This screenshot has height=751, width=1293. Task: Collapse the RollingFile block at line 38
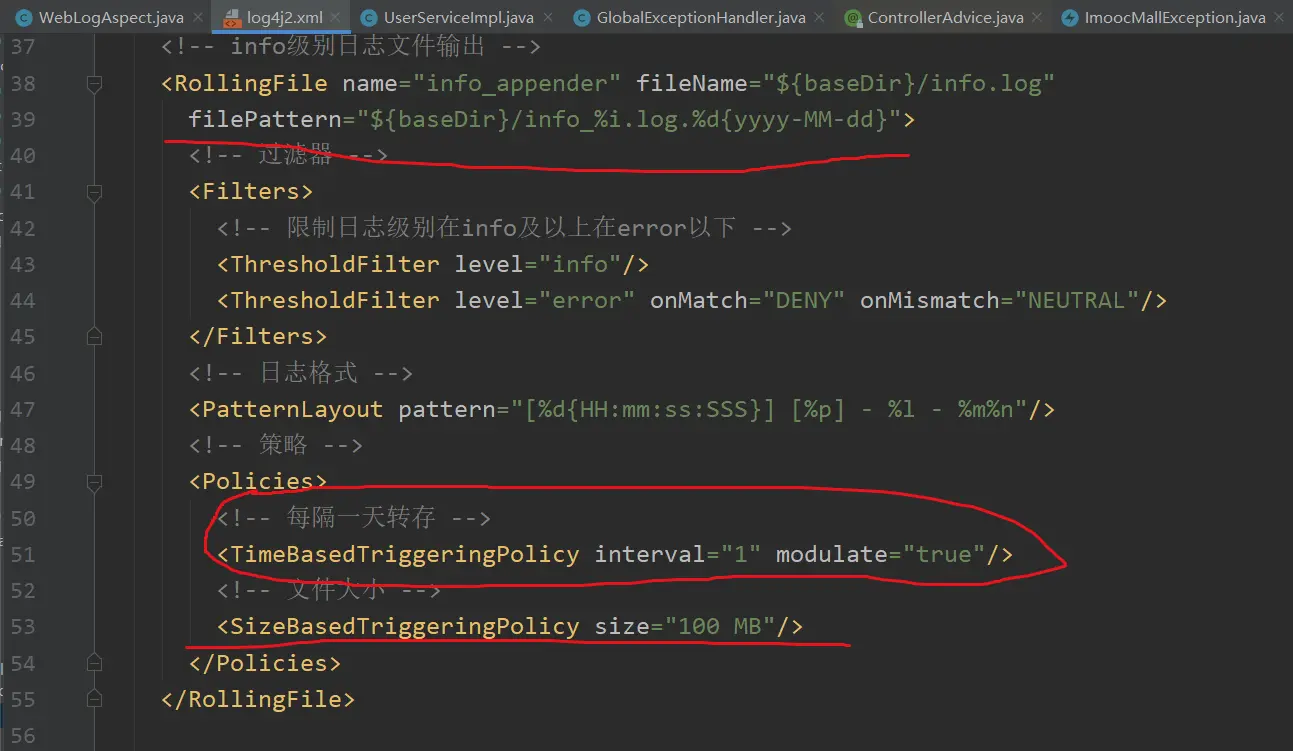point(94,84)
